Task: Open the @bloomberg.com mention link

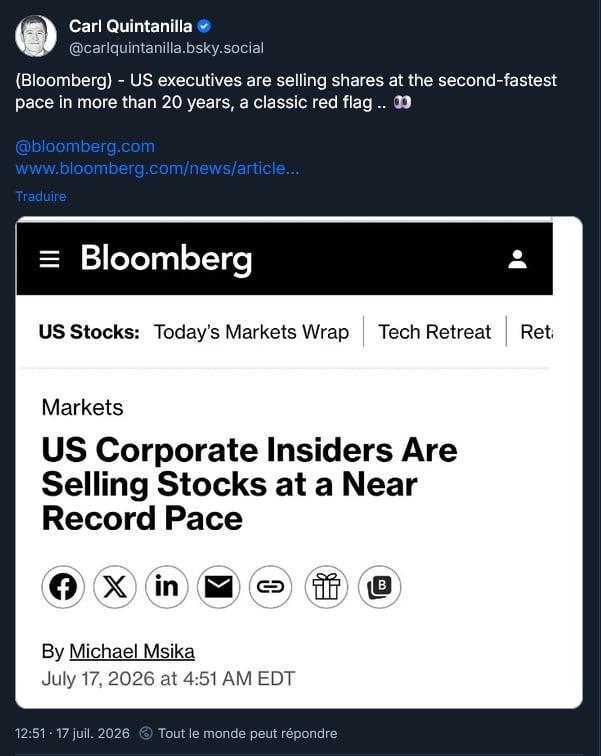Action: point(85,146)
